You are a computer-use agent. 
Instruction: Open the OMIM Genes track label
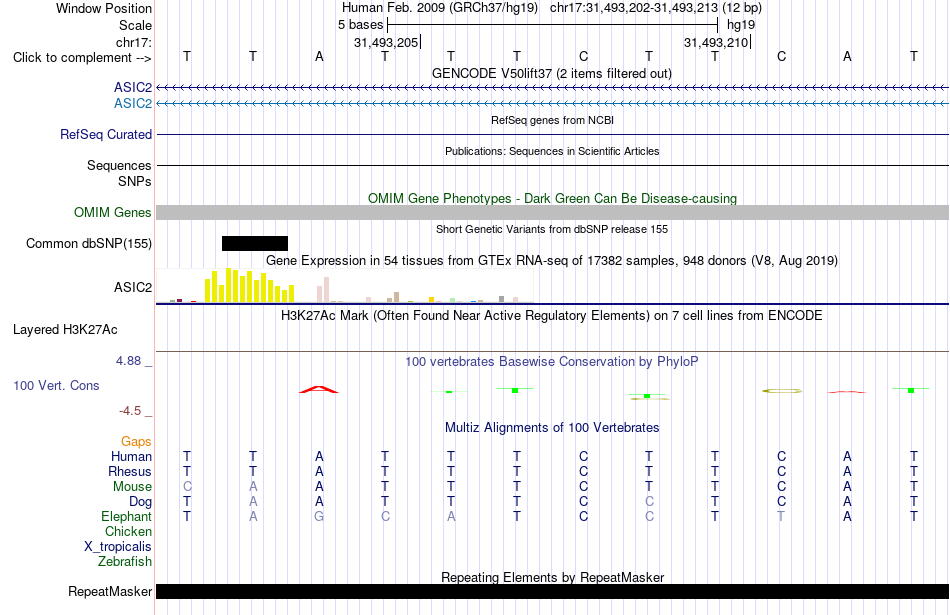(112, 213)
